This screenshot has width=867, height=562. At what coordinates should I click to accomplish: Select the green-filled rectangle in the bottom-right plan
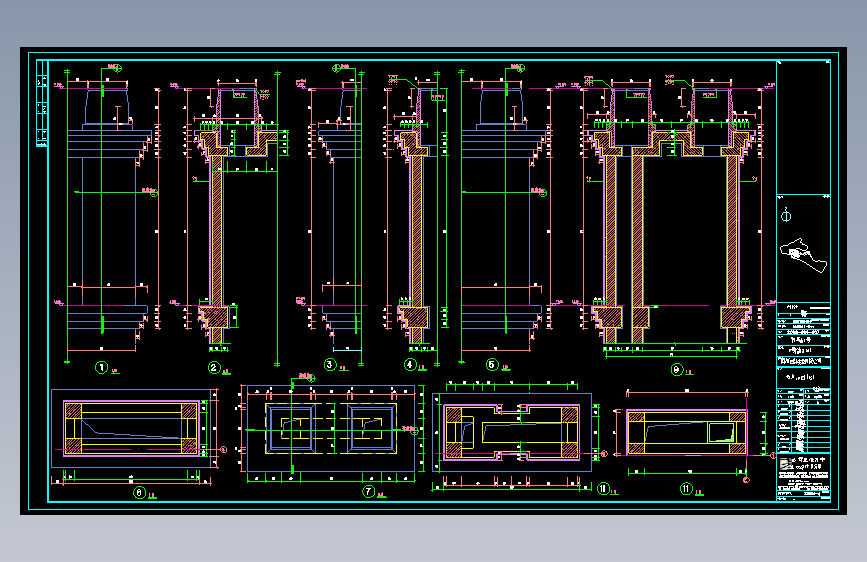[721, 432]
